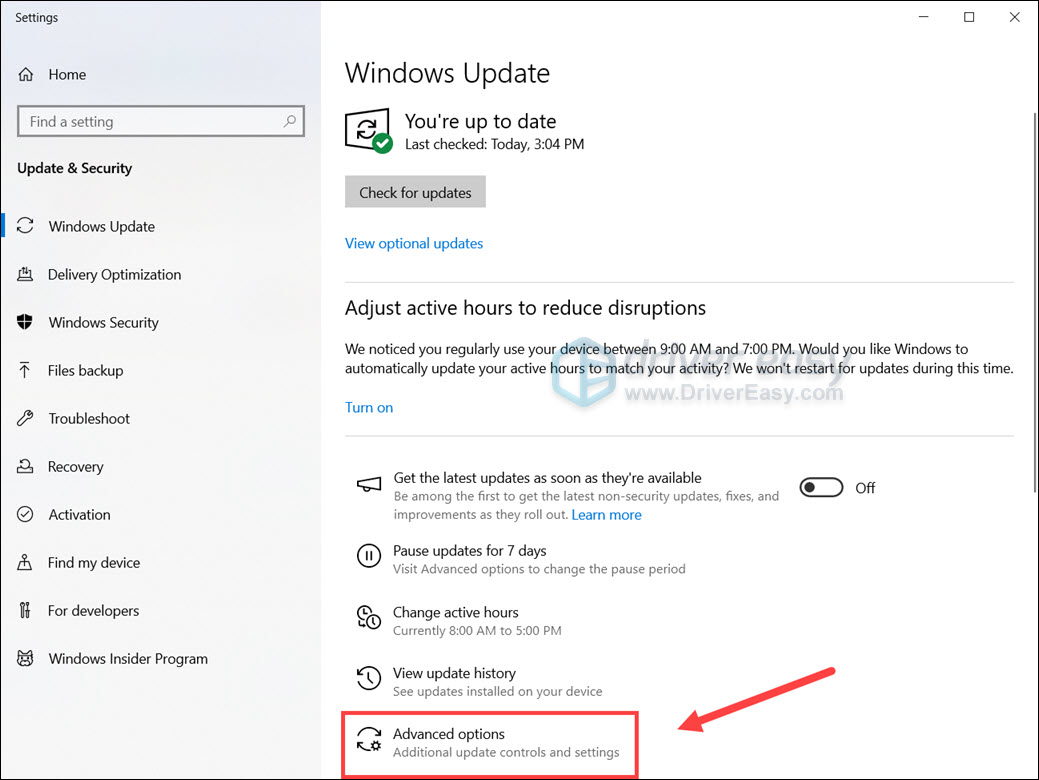Click the Files backup arrow icon
1039x780 pixels.
click(x=26, y=371)
